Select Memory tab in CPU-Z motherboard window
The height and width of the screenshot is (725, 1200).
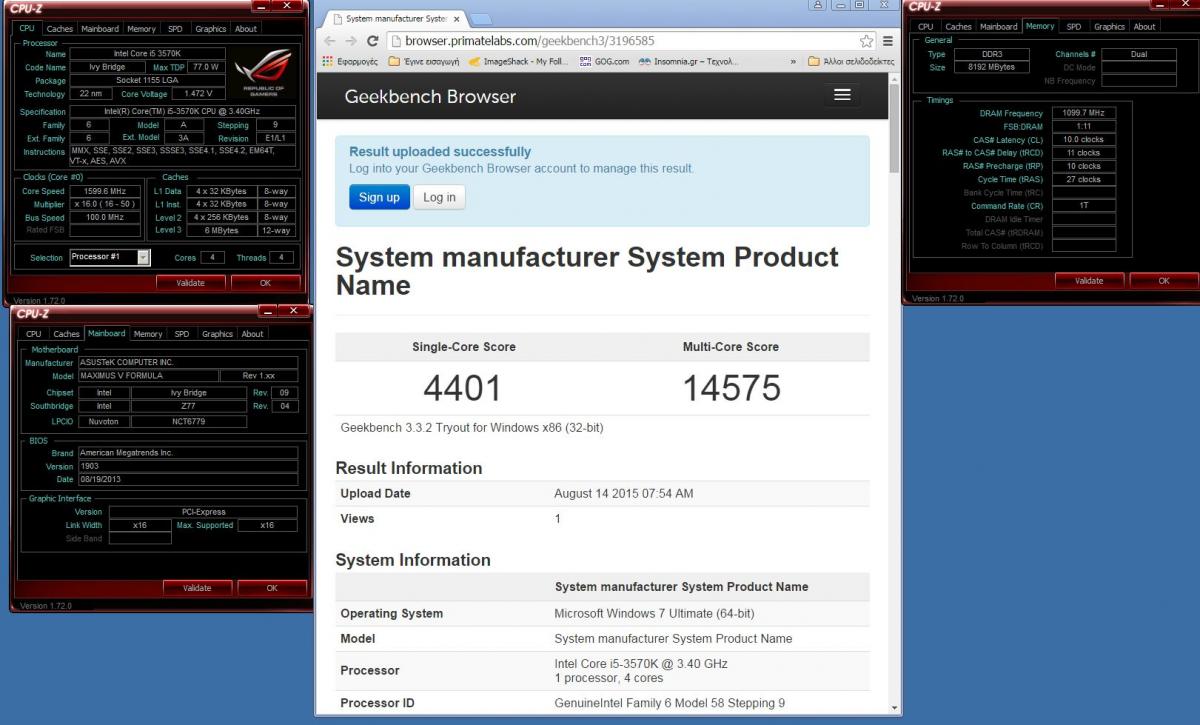coord(147,334)
